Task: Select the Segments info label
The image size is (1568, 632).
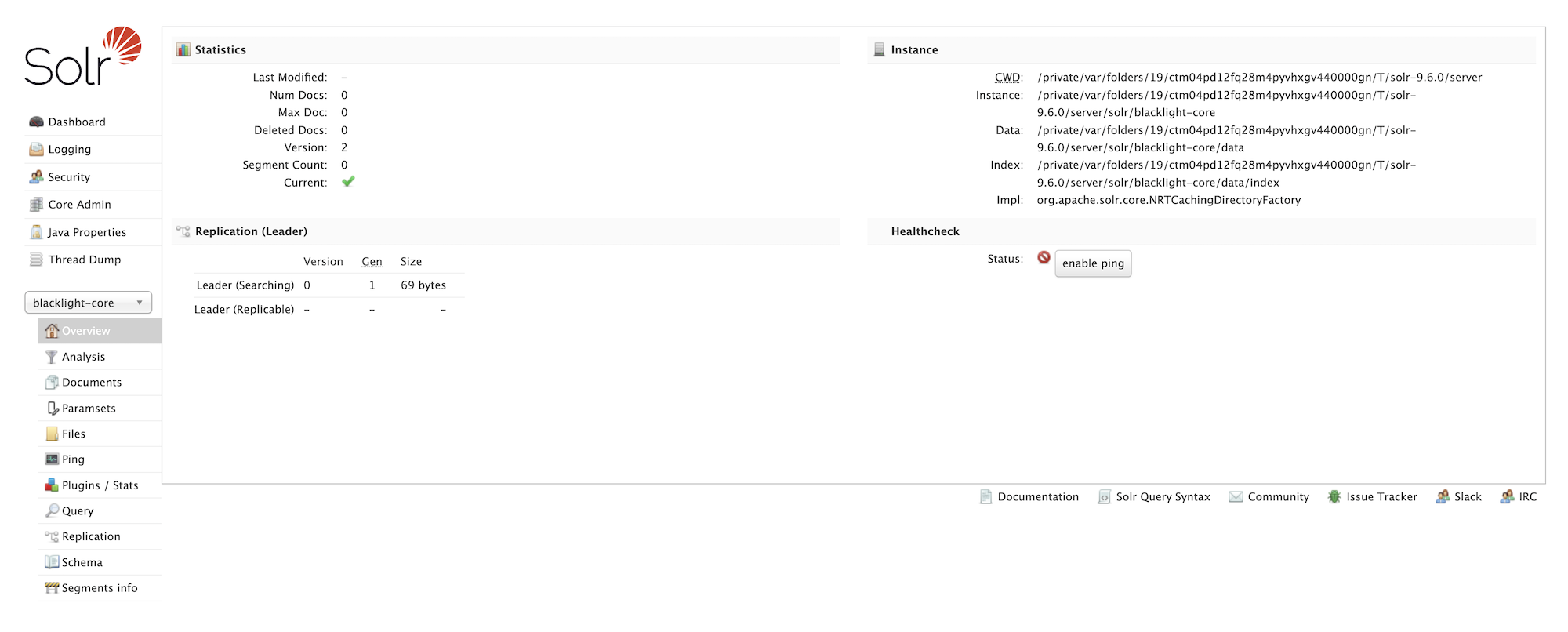Action: click(100, 588)
